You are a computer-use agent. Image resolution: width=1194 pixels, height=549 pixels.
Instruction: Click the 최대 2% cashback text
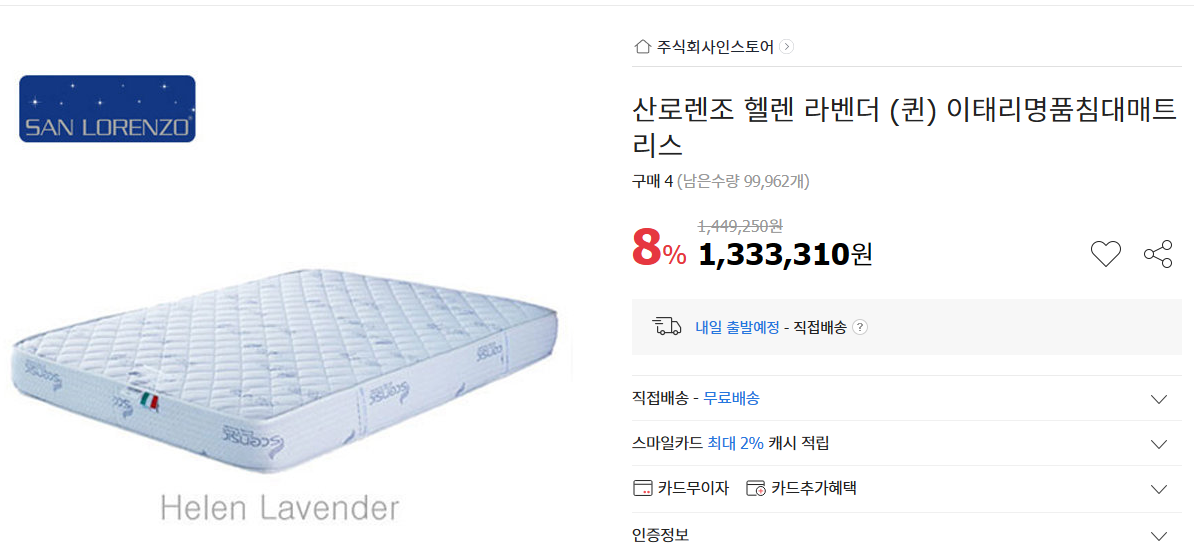pyautogui.click(x=735, y=443)
